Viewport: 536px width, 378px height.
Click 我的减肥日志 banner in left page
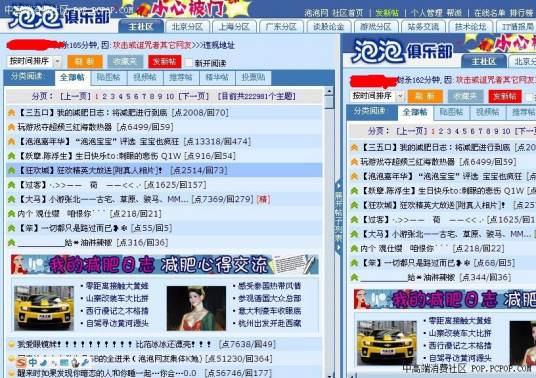point(164,265)
